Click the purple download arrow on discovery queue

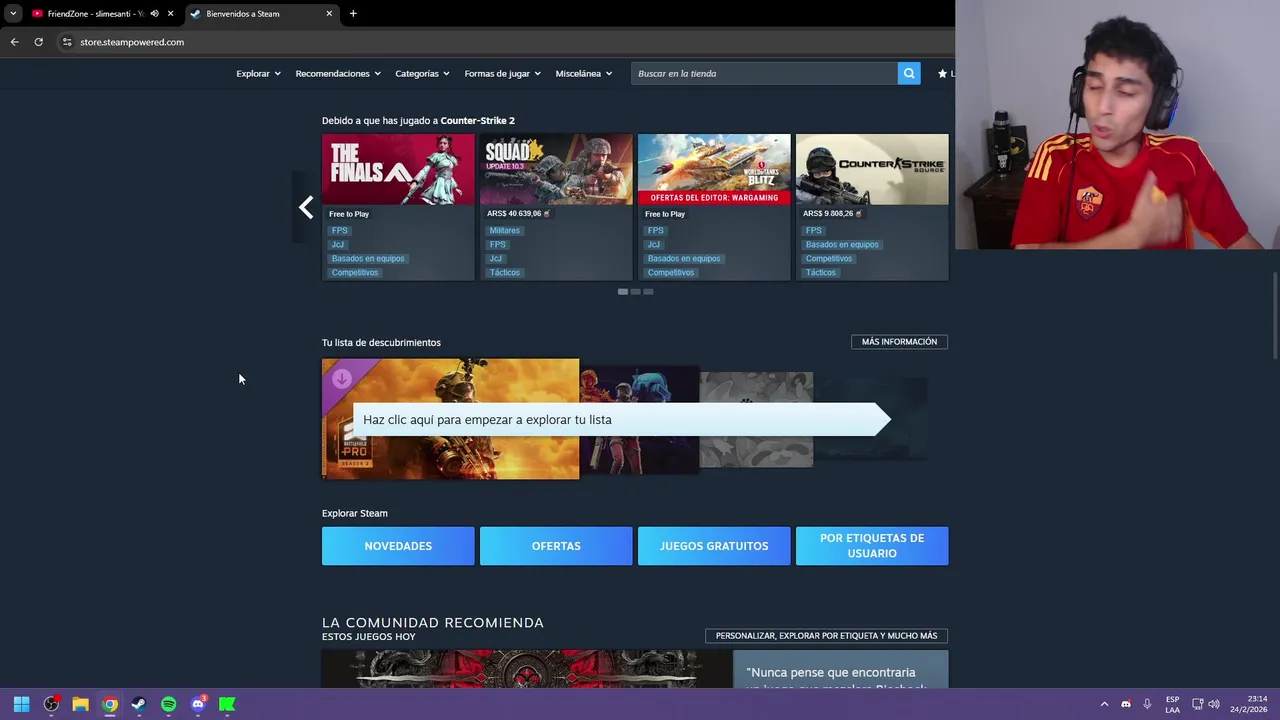click(x=342, y=379)
